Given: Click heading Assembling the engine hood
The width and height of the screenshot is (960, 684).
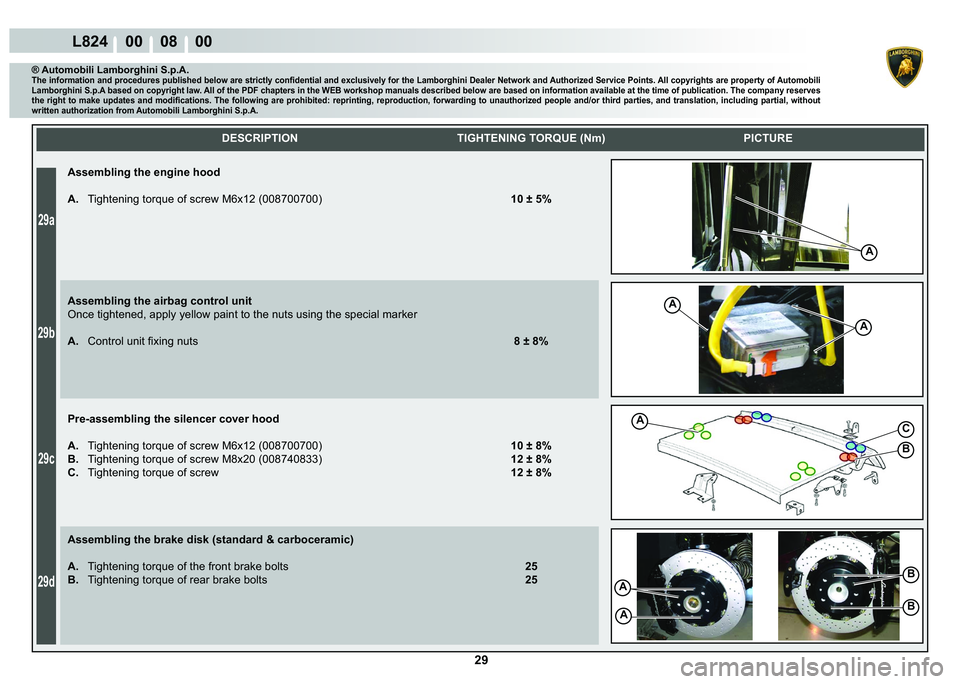Looking at the screenshot, I should [144, 173].
